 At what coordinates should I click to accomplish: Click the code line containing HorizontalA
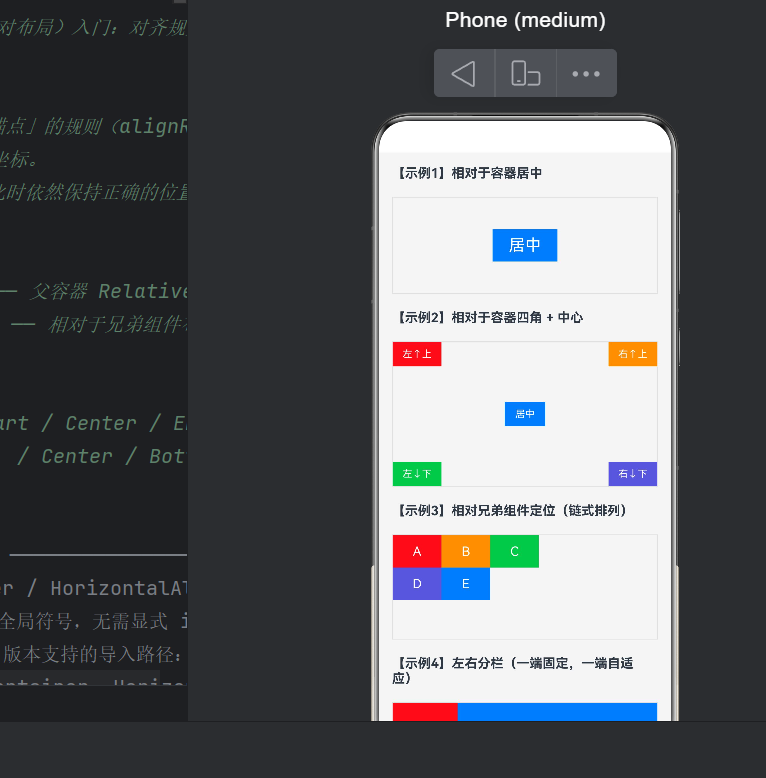point(94,588)
